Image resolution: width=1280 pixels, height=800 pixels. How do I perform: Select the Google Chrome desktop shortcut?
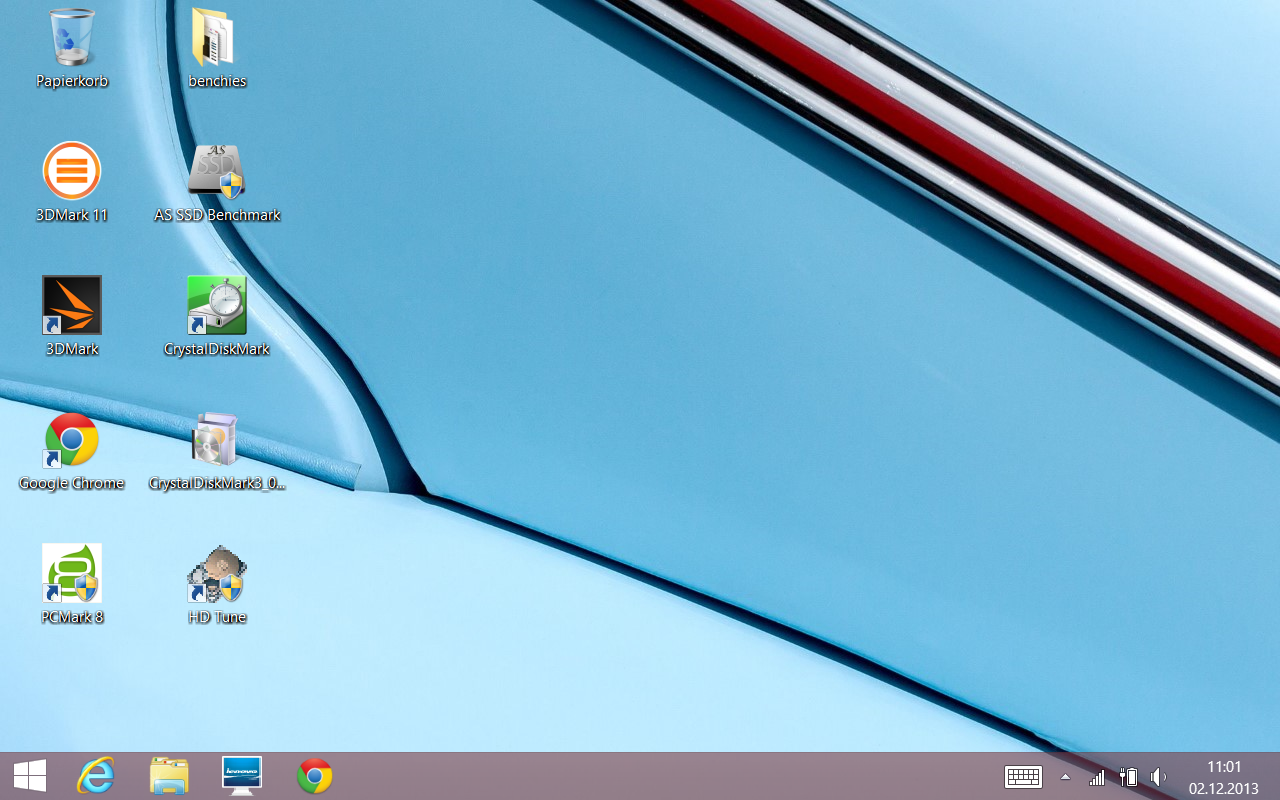click(x=72, y=439)
